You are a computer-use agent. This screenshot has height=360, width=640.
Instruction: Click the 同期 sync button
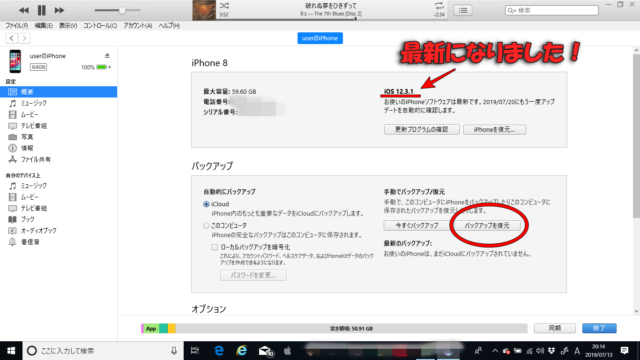[x=555, y=328]
